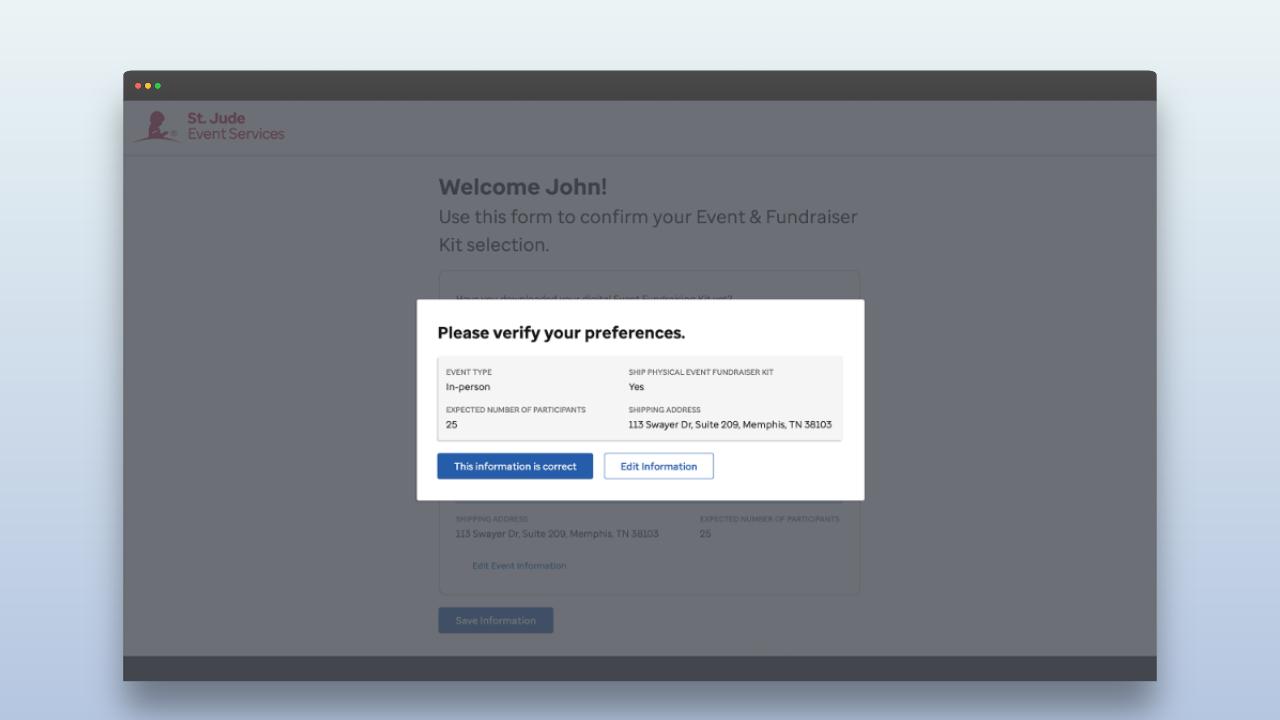1280x720 pixels.
Task: Click the Save Information button
Action: coord(495,621)
